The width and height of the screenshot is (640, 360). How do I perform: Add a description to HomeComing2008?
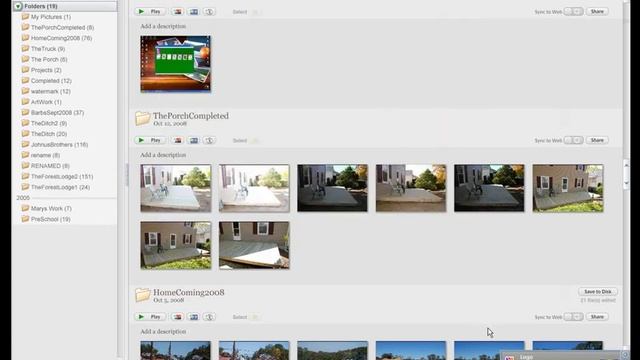[x=163, y=331]
